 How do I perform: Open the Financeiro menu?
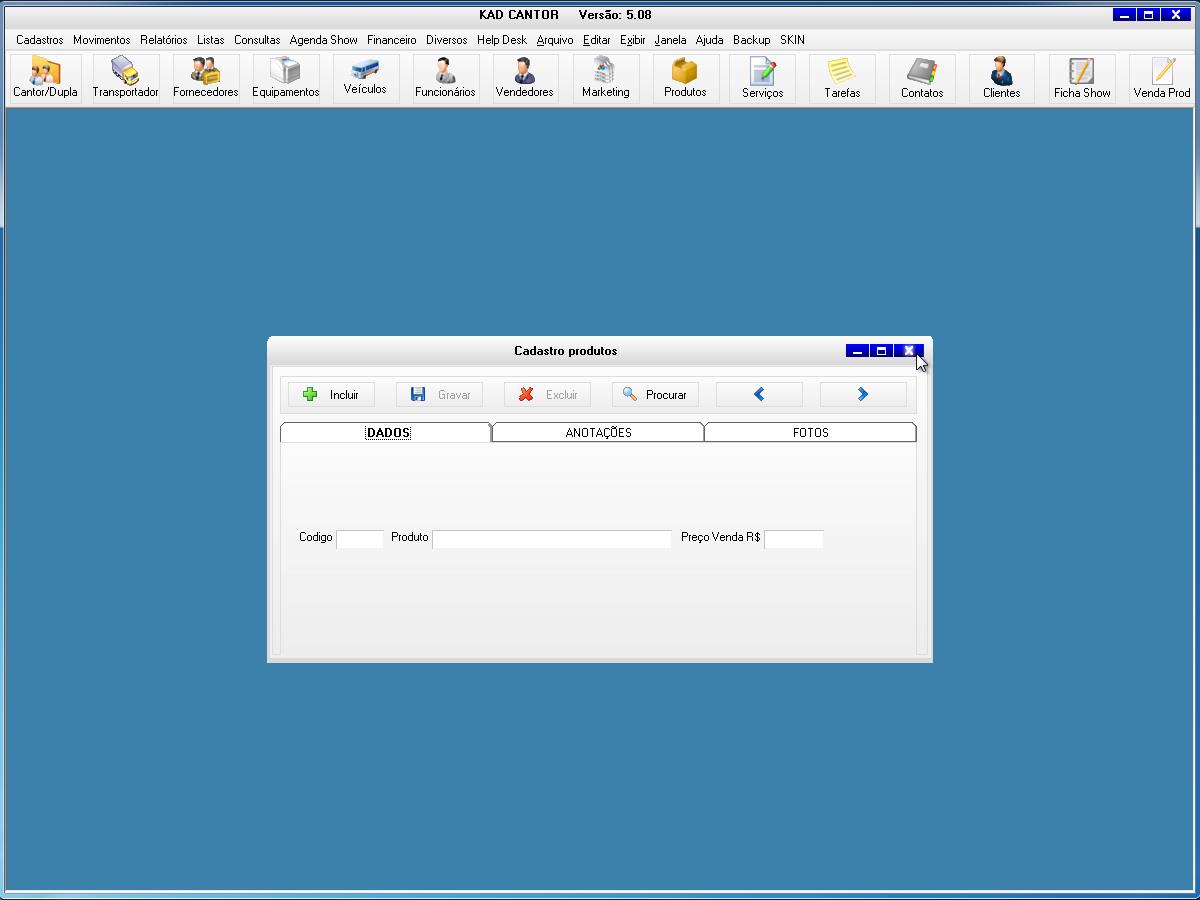391,40
